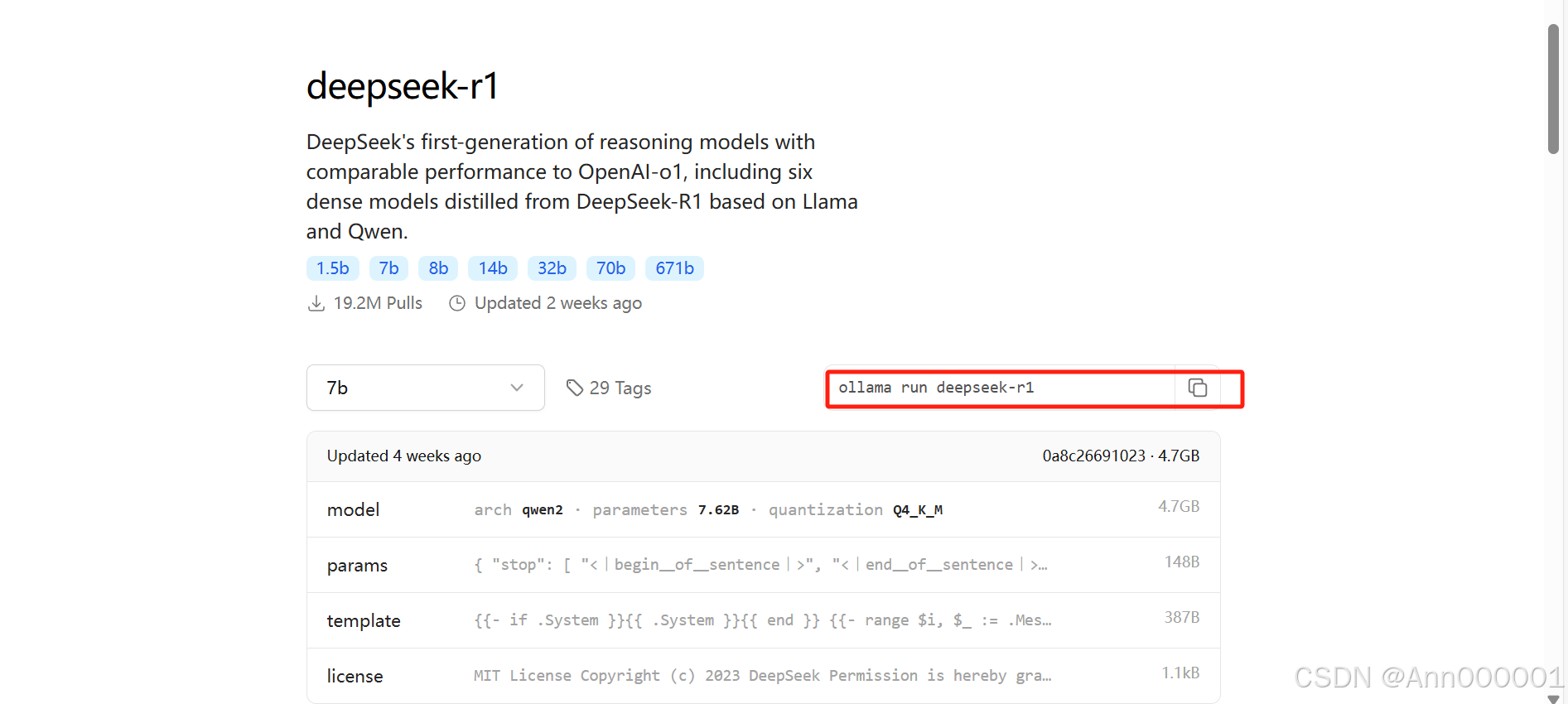Screen dimensions: 1568x704
Task: Copy the ollama run command
Action: pyautogui.click(x=1197, y=388)
